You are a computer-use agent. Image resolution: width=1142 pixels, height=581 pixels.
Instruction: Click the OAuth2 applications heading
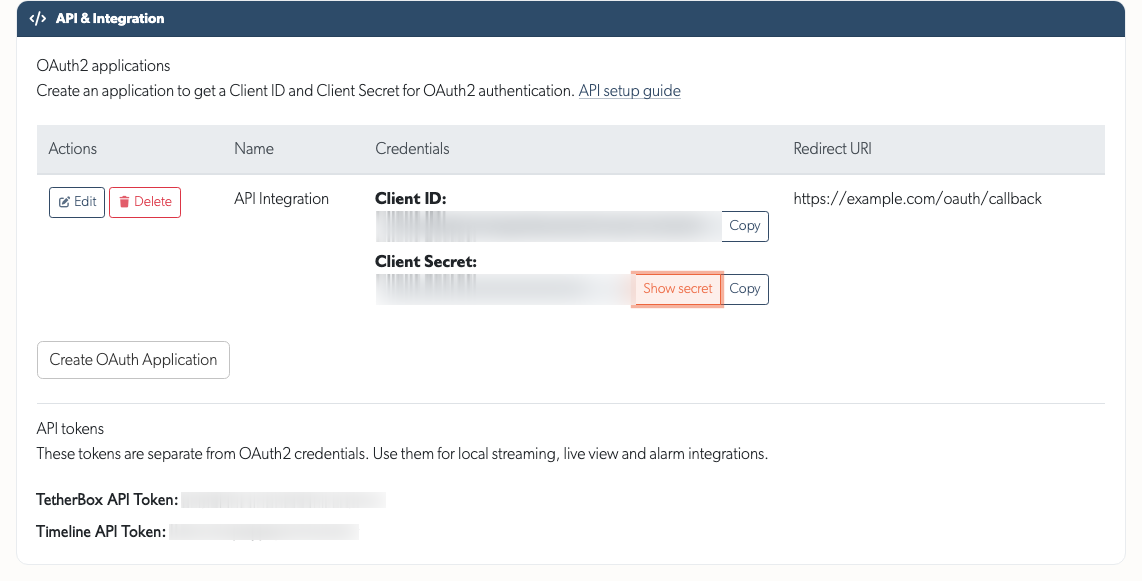point(103,66)
